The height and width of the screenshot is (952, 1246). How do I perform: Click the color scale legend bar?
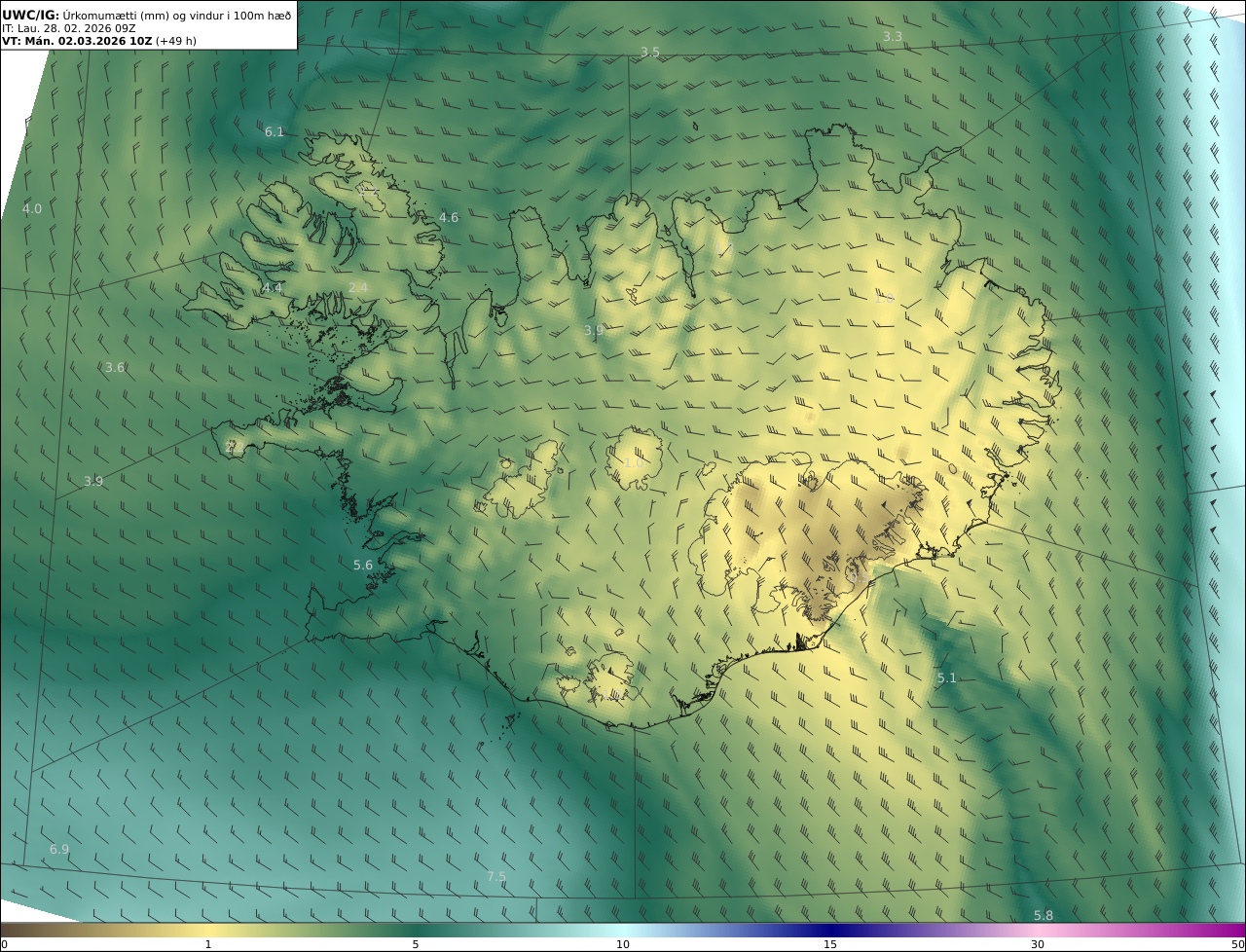coord(623,930)
